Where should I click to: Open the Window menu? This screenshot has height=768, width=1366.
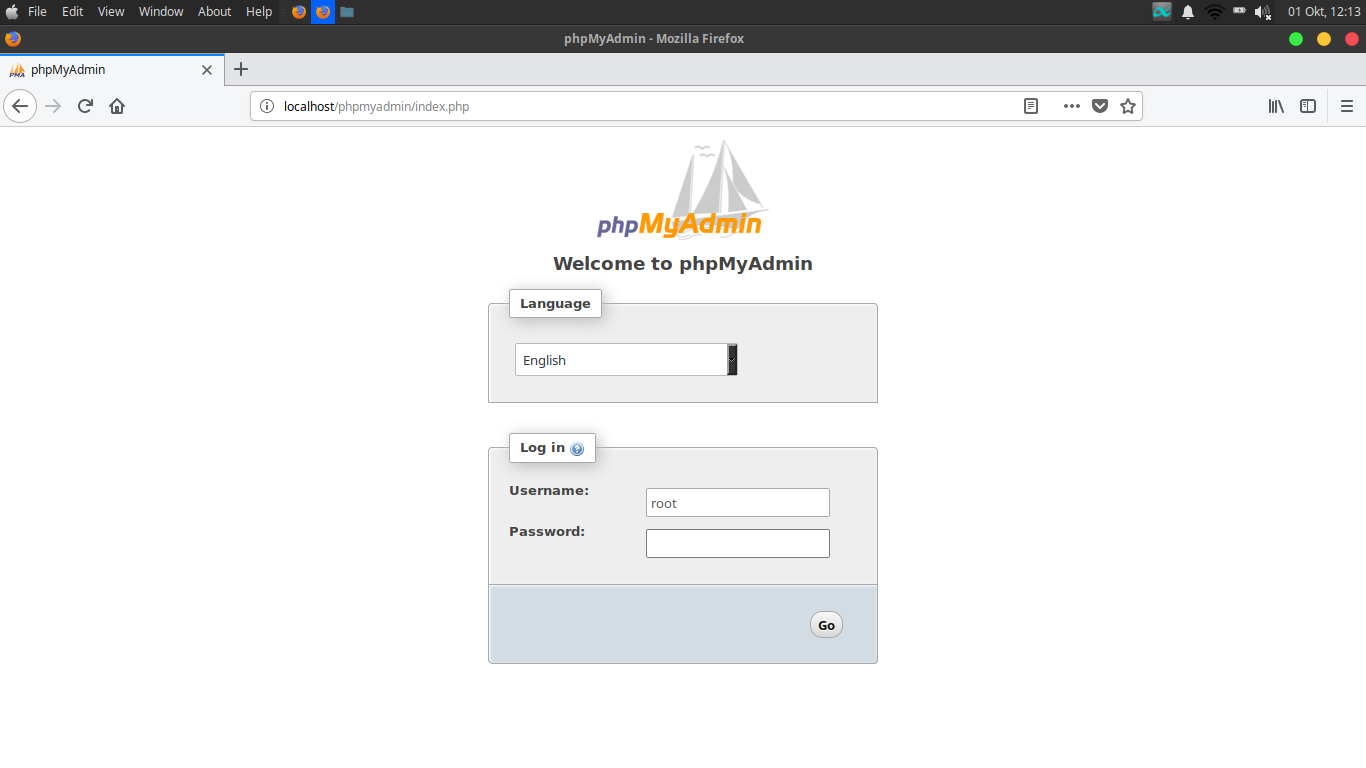tap(161, 12)
